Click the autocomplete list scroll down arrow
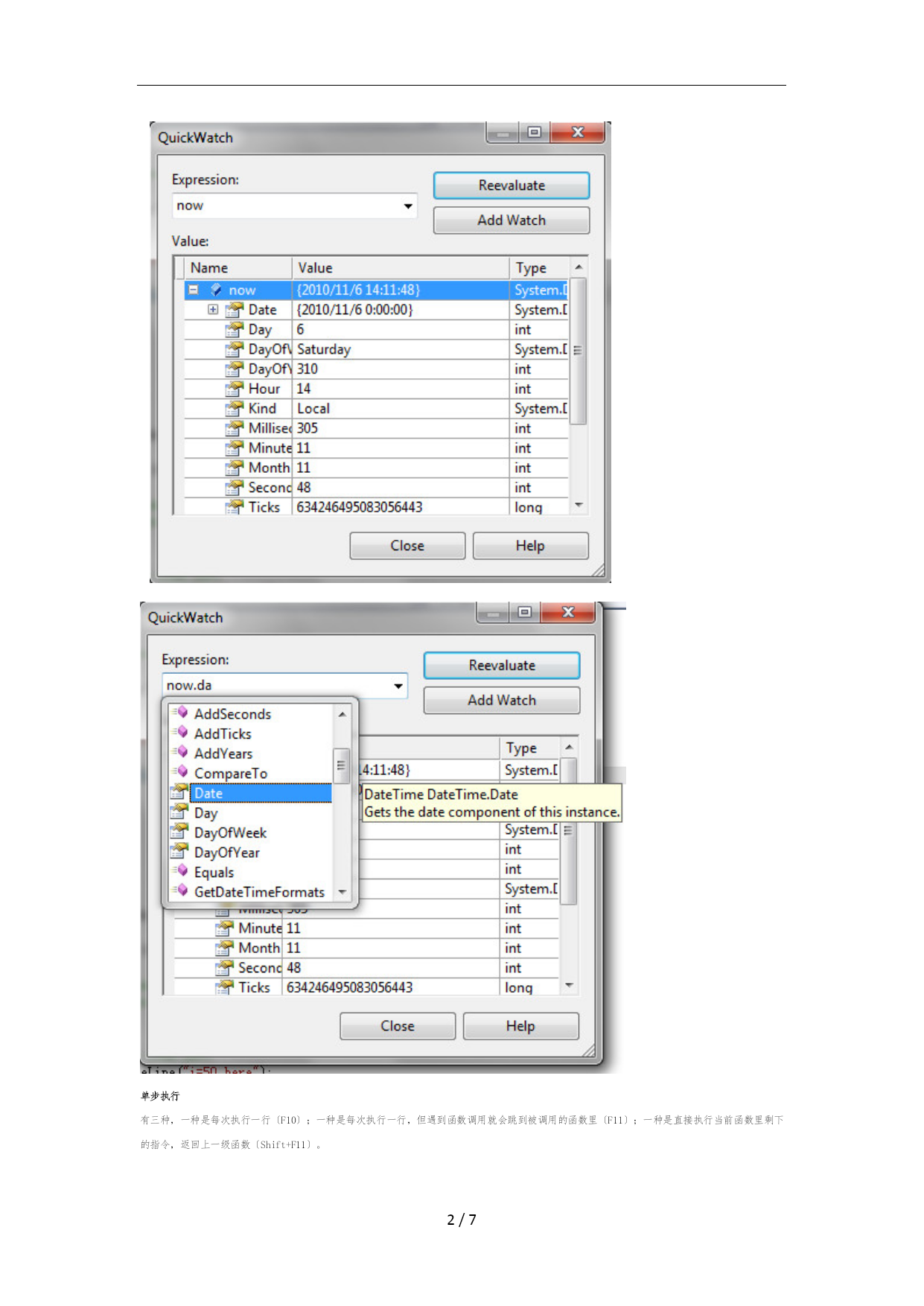924x1306 pixels. [x=342, y=892]
